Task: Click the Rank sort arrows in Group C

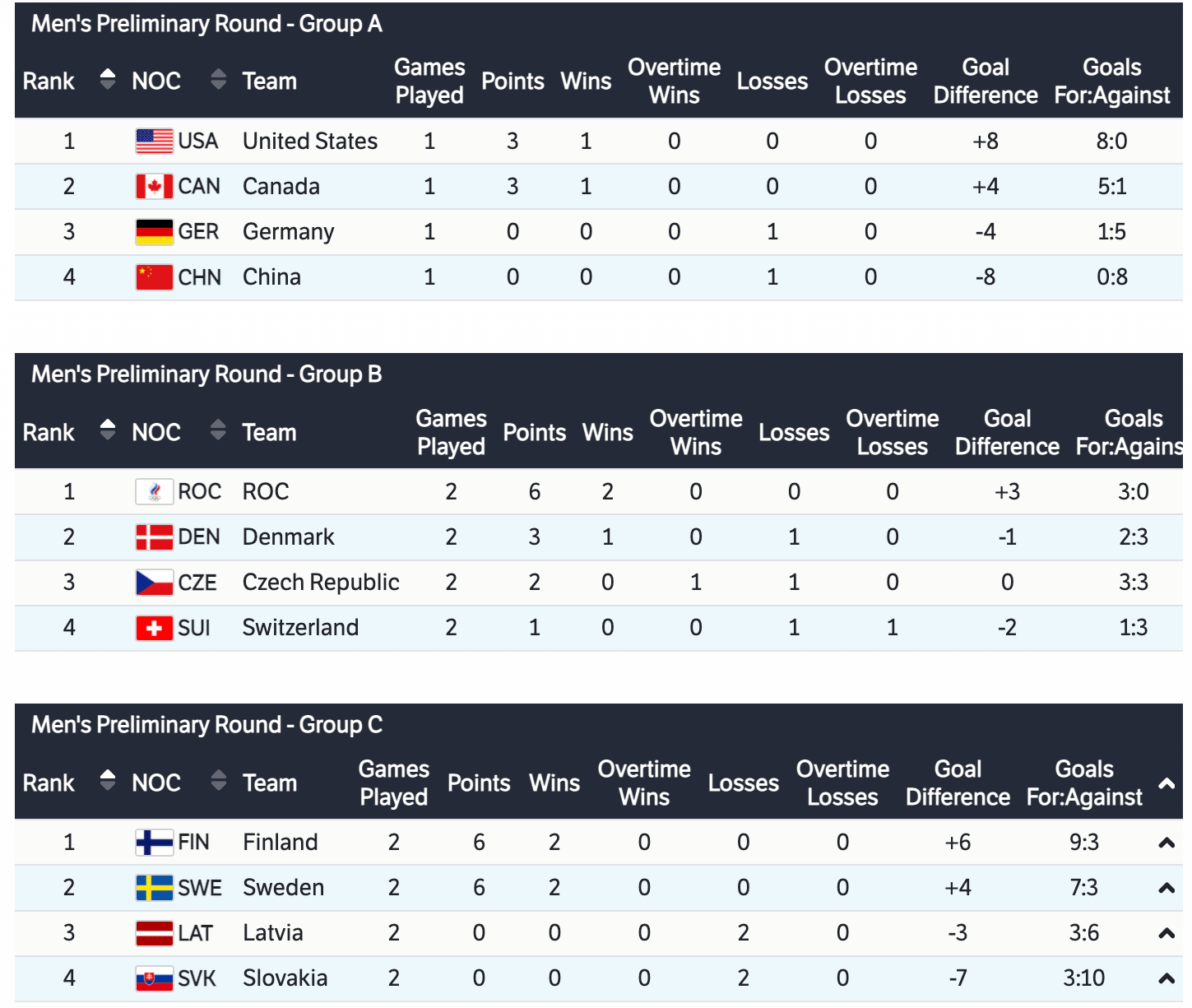Action: tap(107, 781)
